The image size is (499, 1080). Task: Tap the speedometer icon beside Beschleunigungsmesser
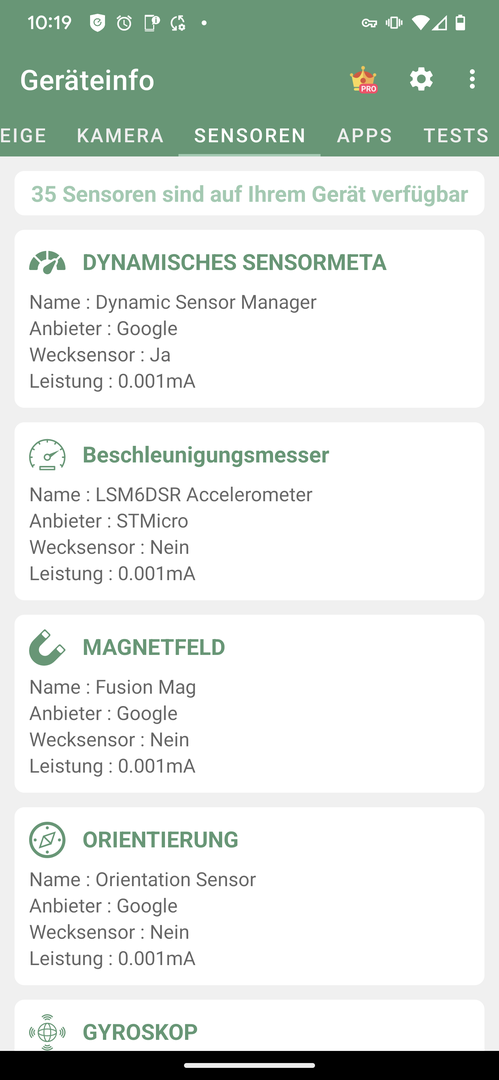(x=47, y=455)
